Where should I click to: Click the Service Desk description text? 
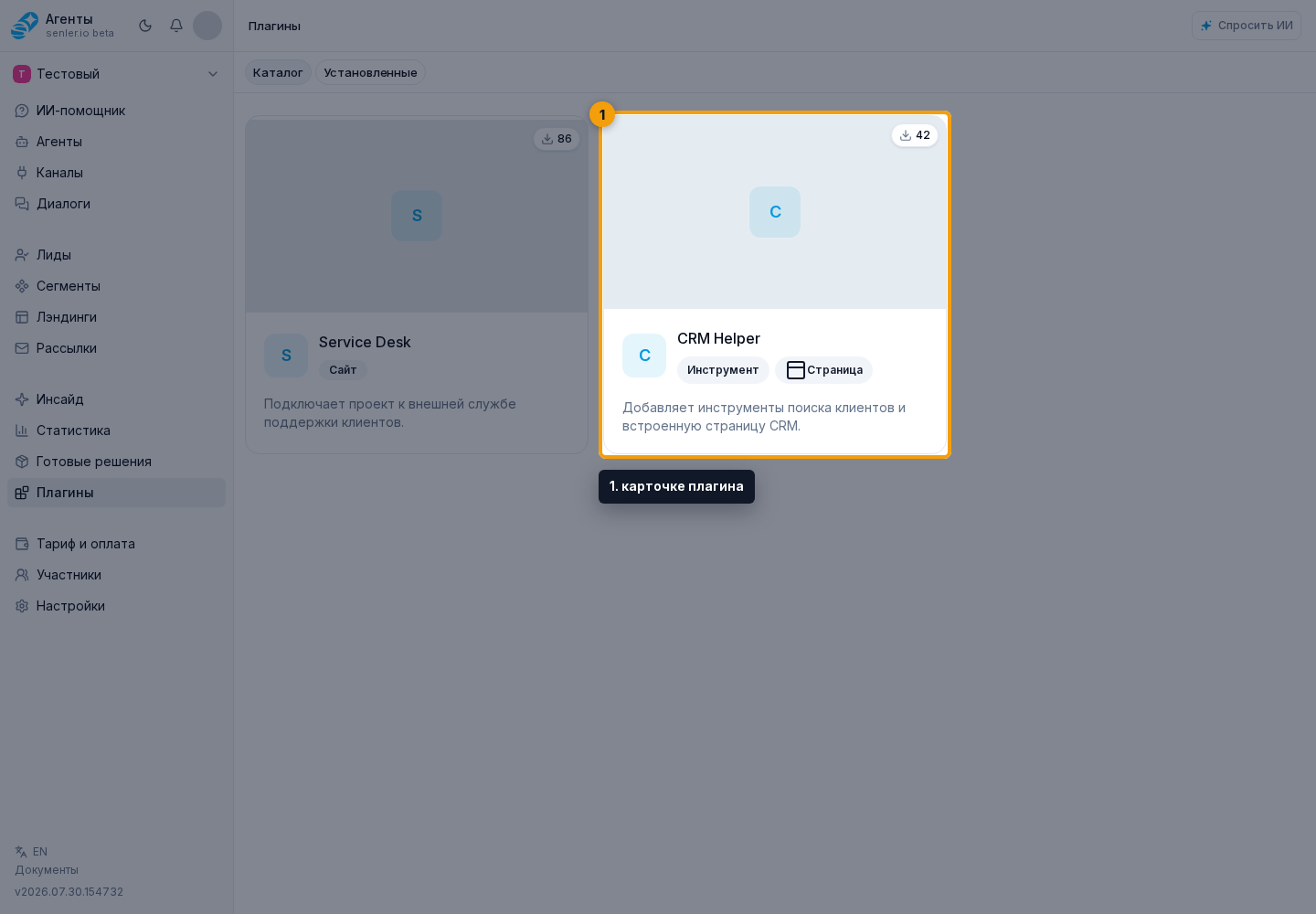(390, 413)
